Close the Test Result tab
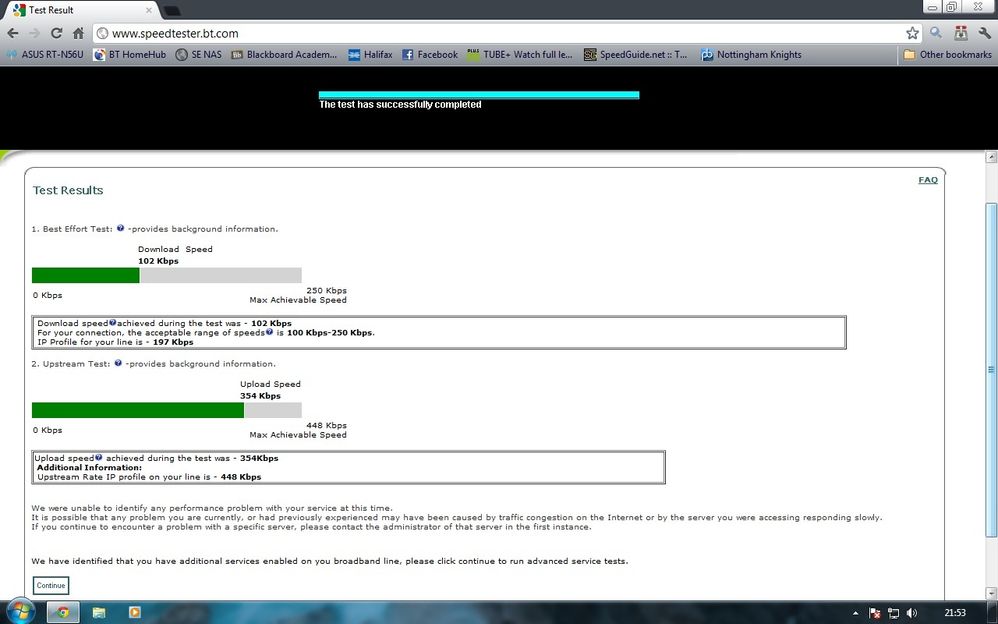 tap(149, 10)
